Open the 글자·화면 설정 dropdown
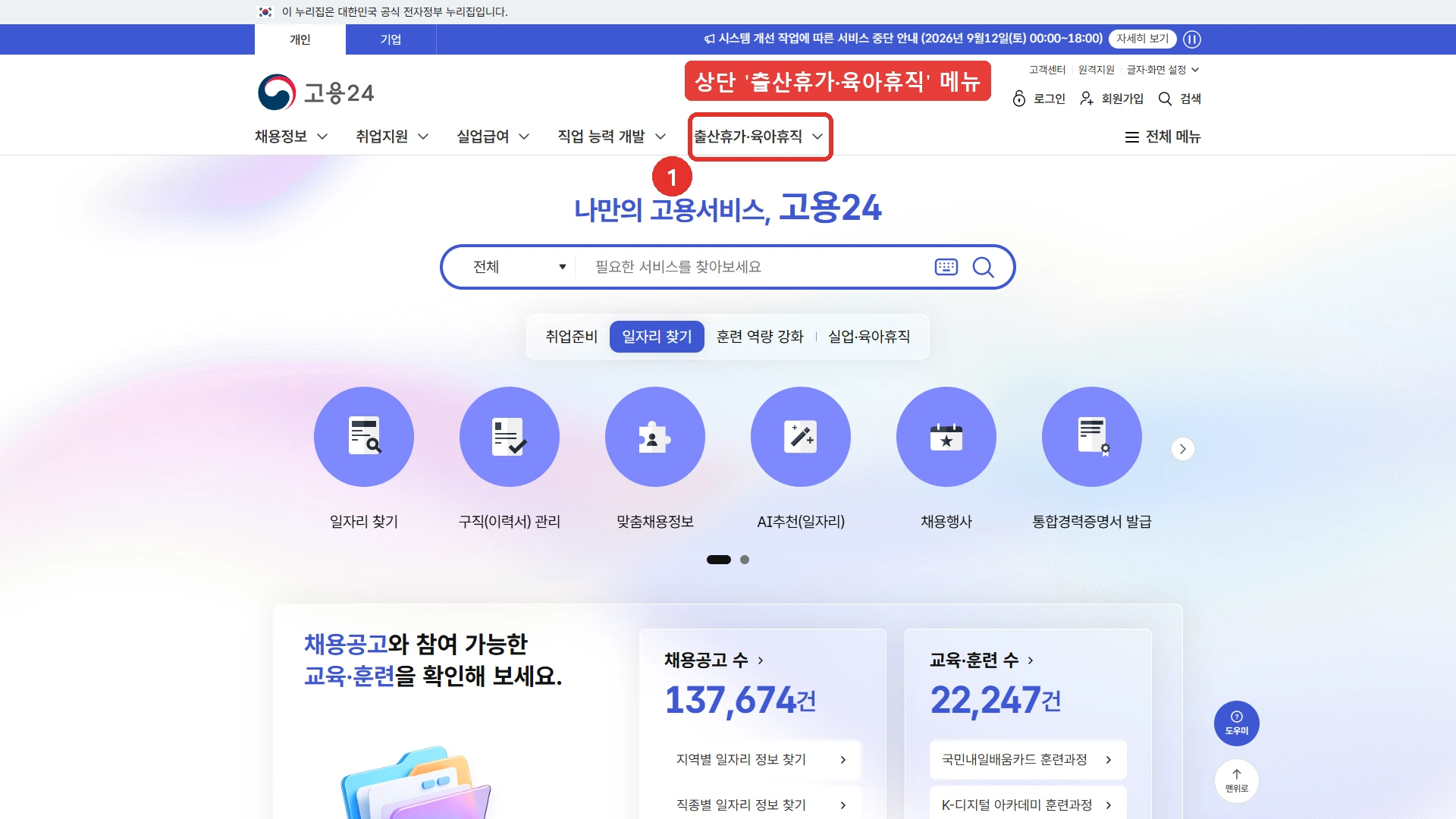This screenshot has width=1456, height=819. pyautogui.click(x=1163, y=70)
